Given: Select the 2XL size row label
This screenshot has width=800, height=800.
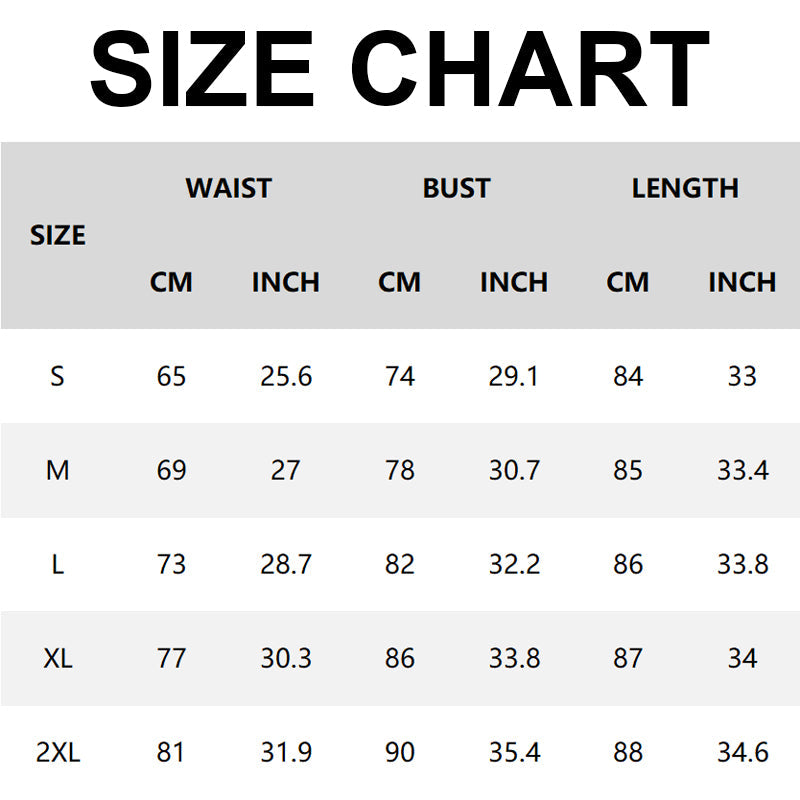Looking at the screenshot, I should point(58,752).
